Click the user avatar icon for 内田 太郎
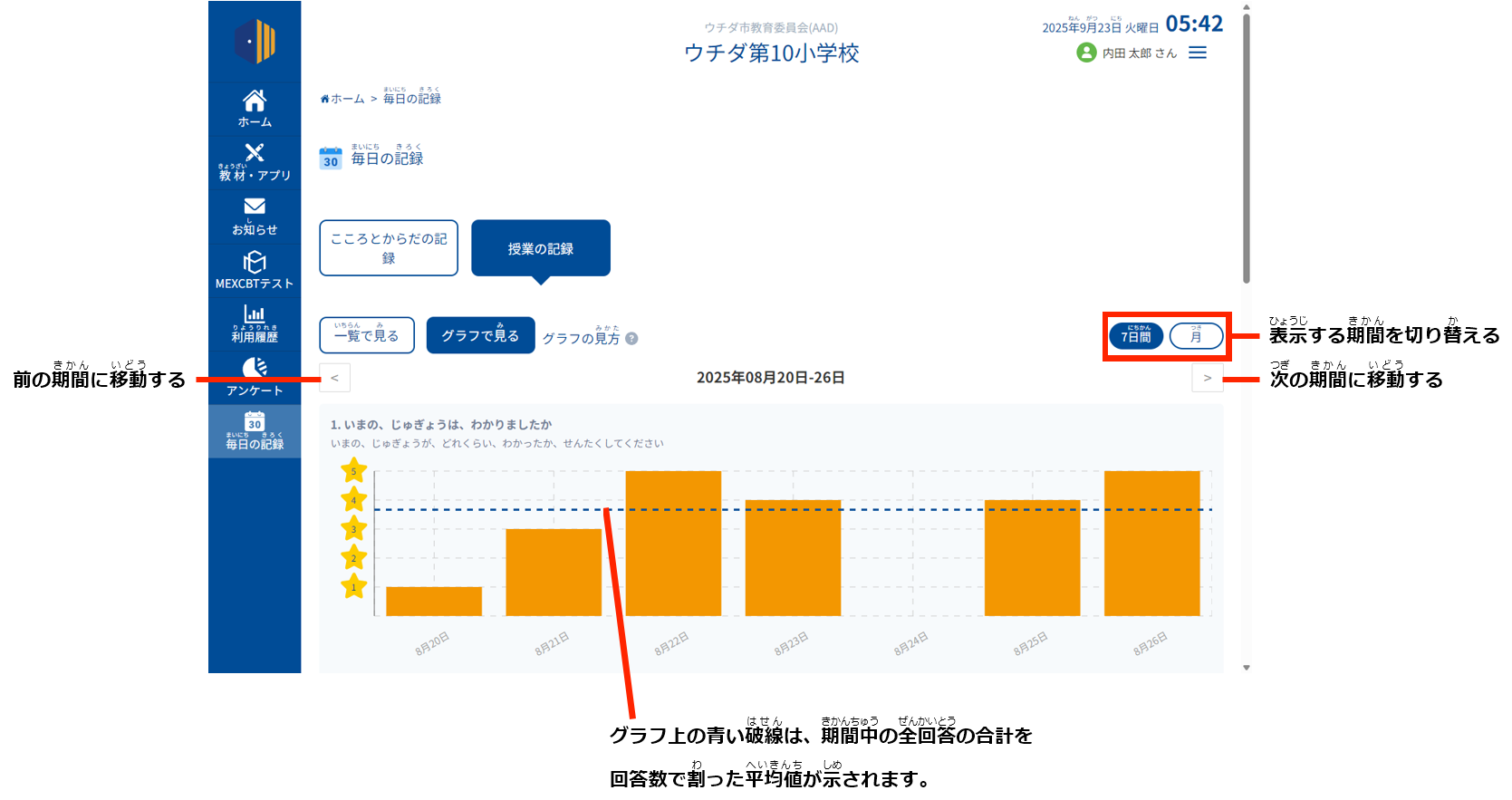This screenshot has width=1512, height=800. [1086, 53]
